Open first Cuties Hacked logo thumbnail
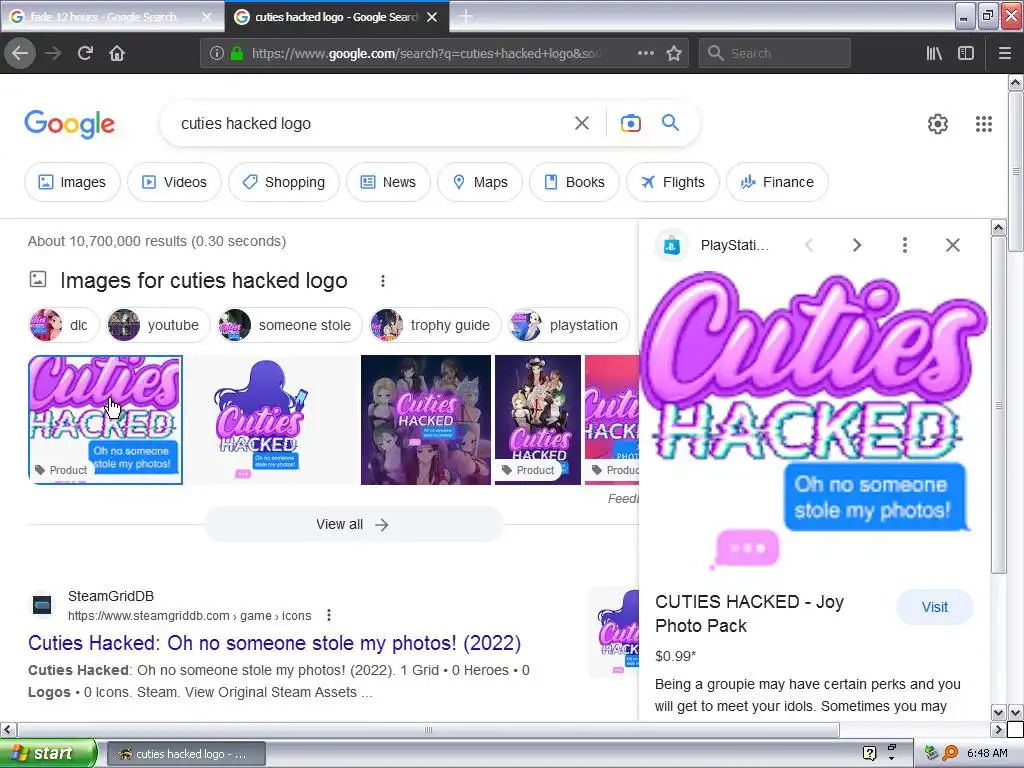 105,420
